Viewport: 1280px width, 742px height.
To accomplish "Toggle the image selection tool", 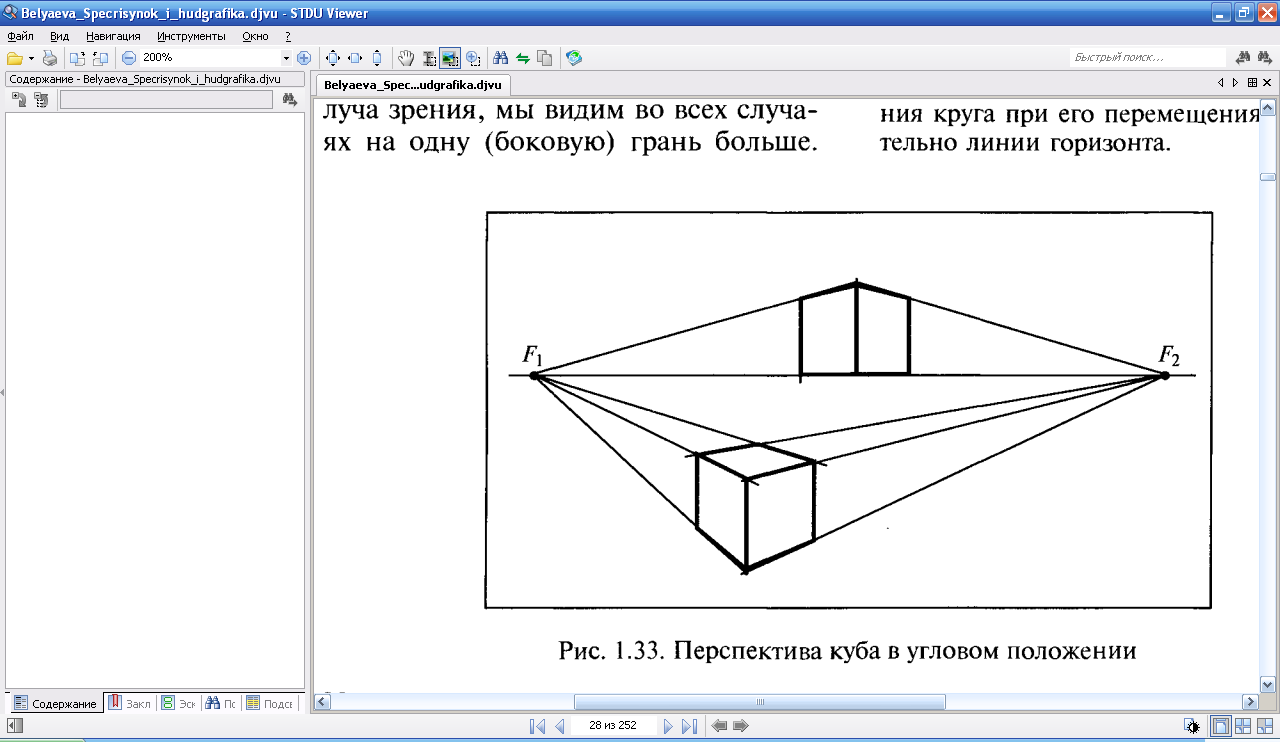I will tap(450, 58).
